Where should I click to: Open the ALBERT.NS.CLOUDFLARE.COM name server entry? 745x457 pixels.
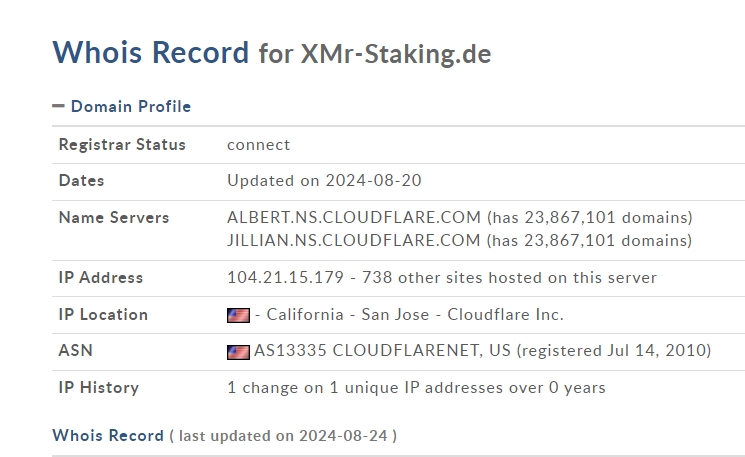353,218
